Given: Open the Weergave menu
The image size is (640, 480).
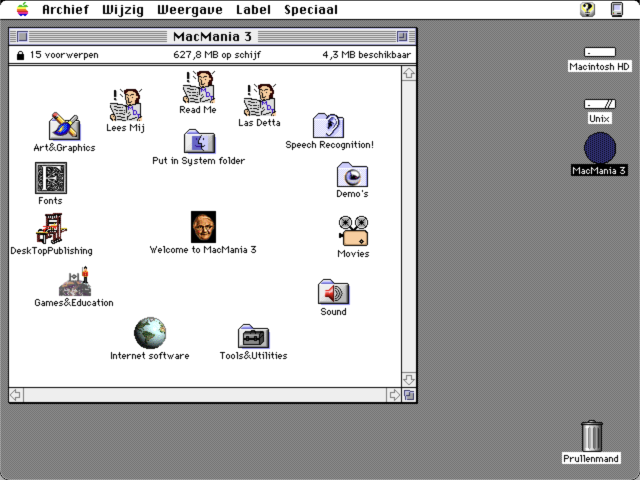Looking at the screenshot, I should point(190,9).
